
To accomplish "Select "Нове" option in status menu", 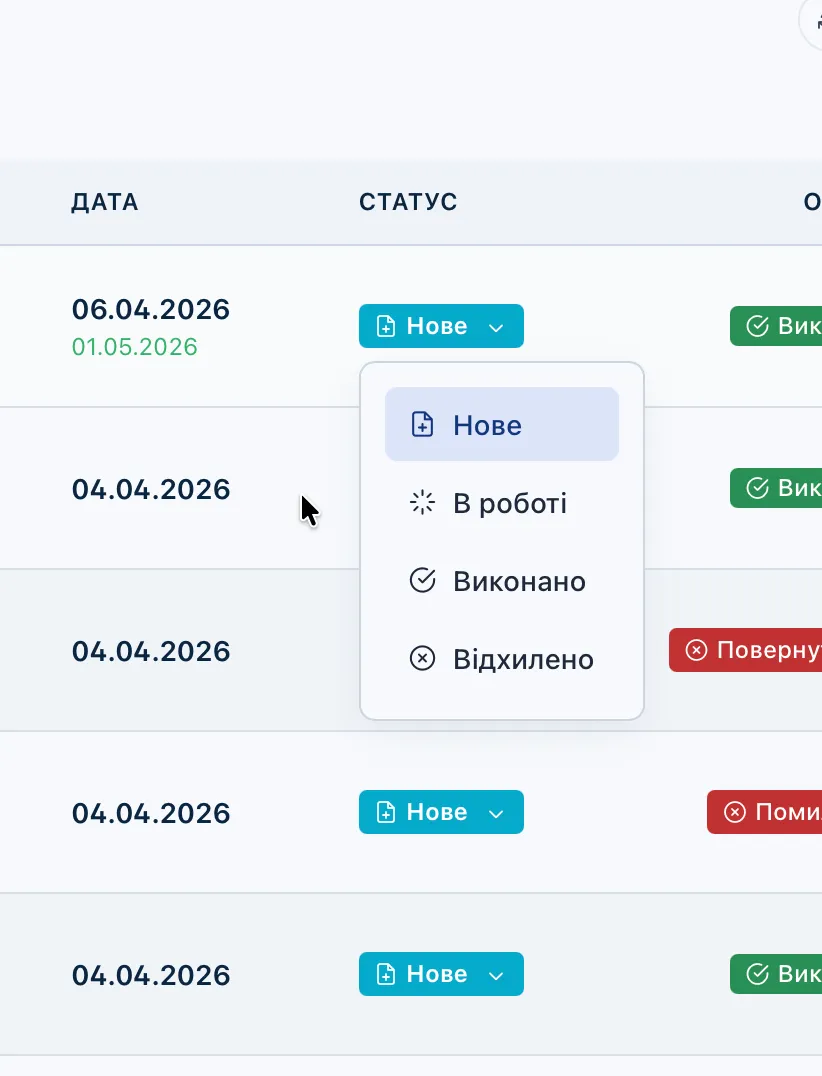I will [x=501, y=425].
